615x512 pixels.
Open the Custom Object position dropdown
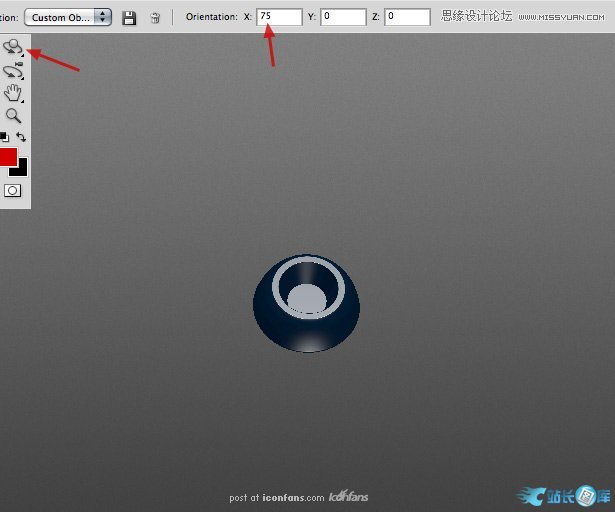67,17
